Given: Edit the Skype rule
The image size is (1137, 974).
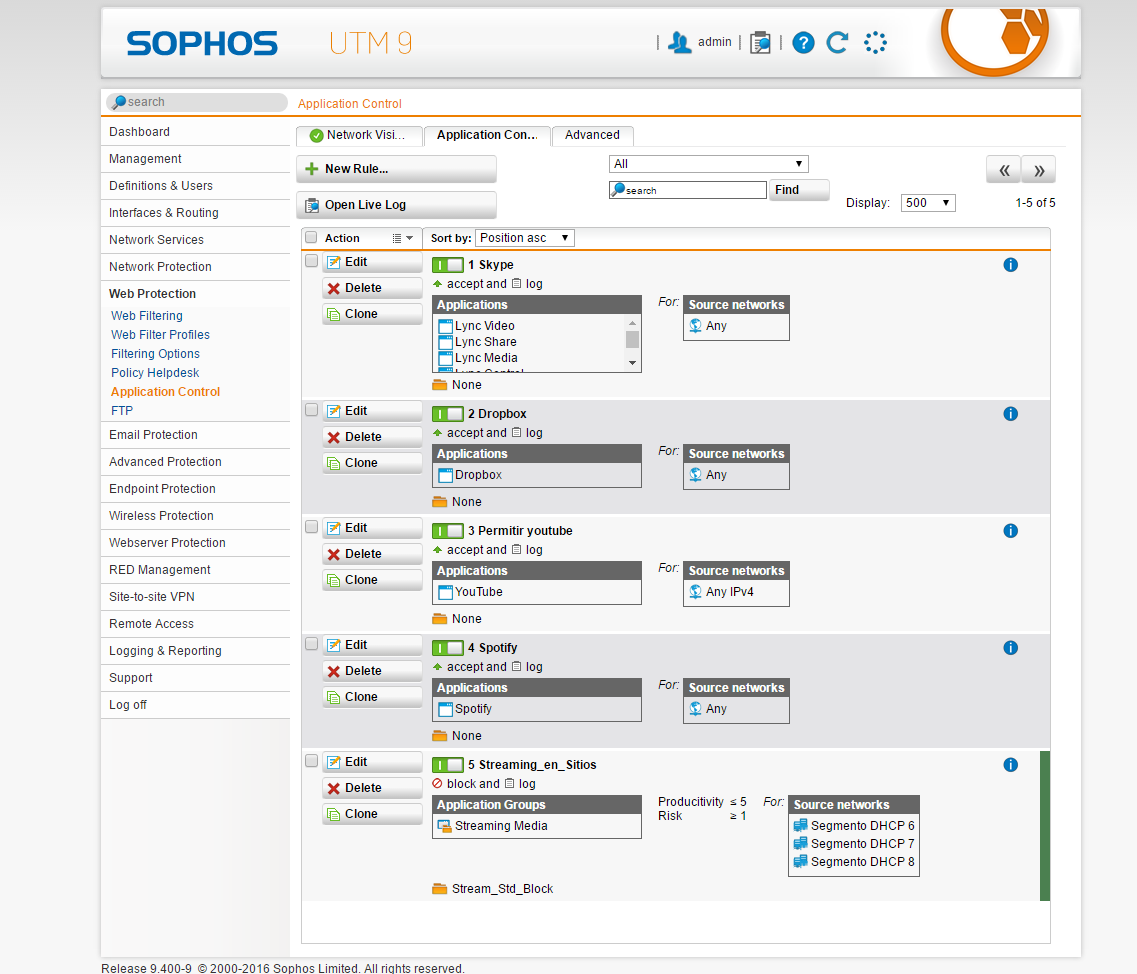Looking at the screenshot, I should tap(372, 262).
